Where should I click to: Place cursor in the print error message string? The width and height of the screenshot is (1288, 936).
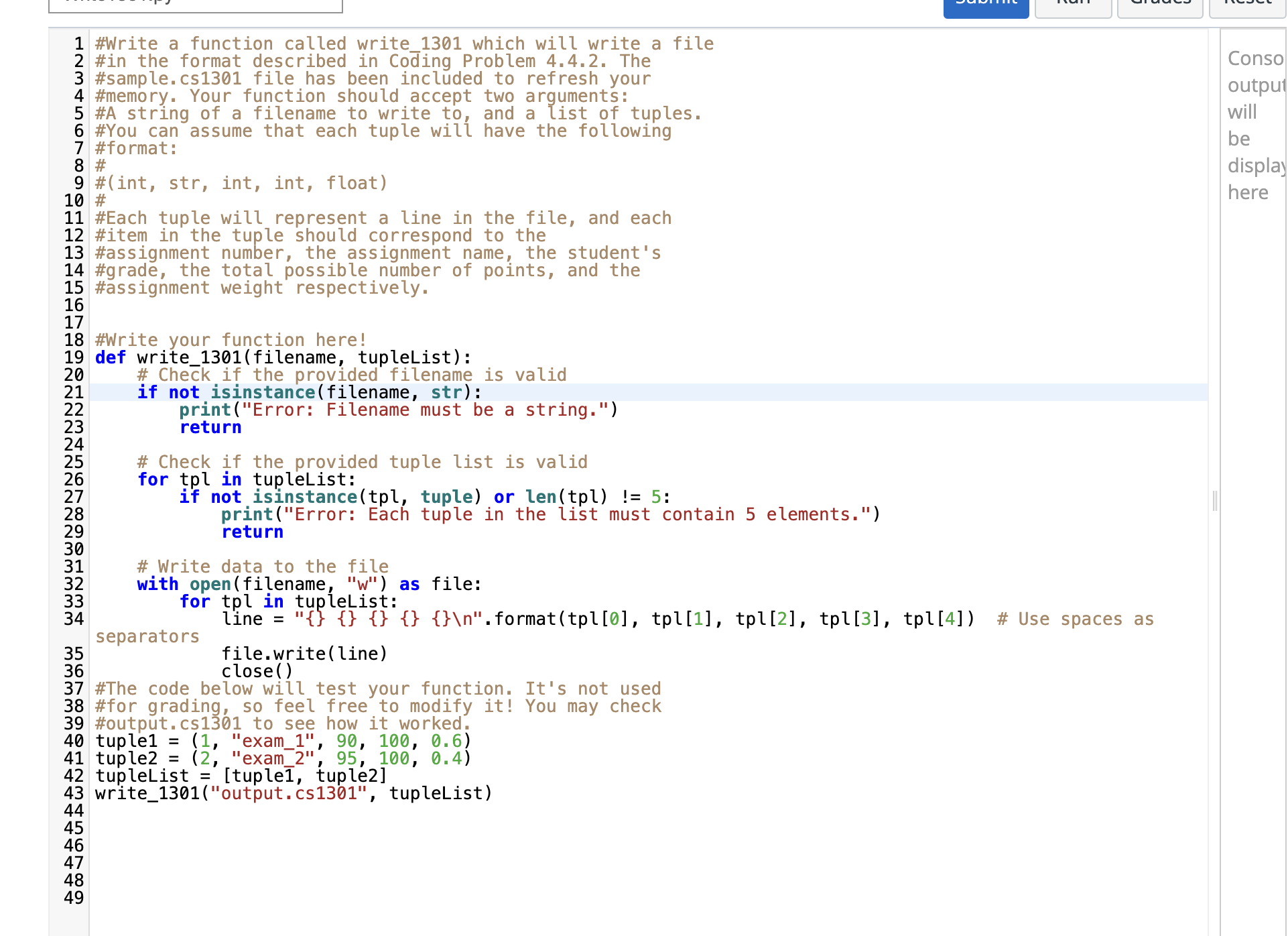[x=429, y=410]
